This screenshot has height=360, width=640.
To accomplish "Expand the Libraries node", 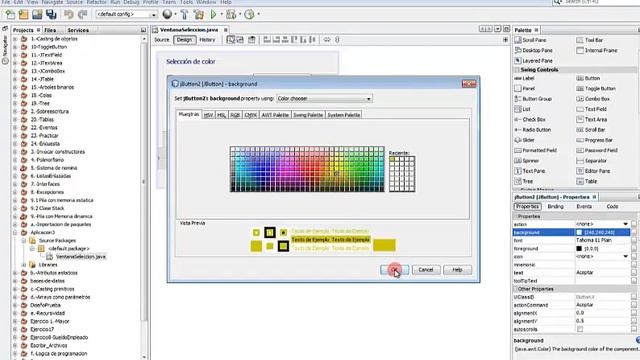I will [x=24, y=264].
